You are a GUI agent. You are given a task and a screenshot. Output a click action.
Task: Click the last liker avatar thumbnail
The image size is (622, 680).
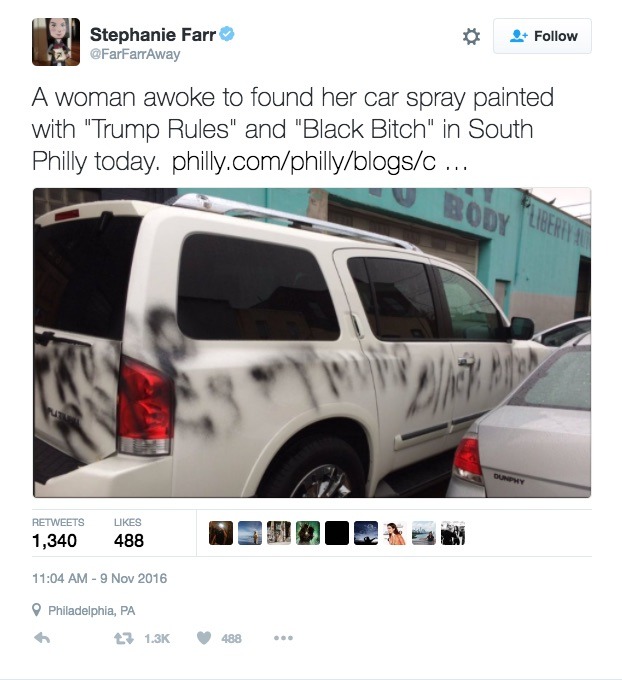[x=453, y=533]
